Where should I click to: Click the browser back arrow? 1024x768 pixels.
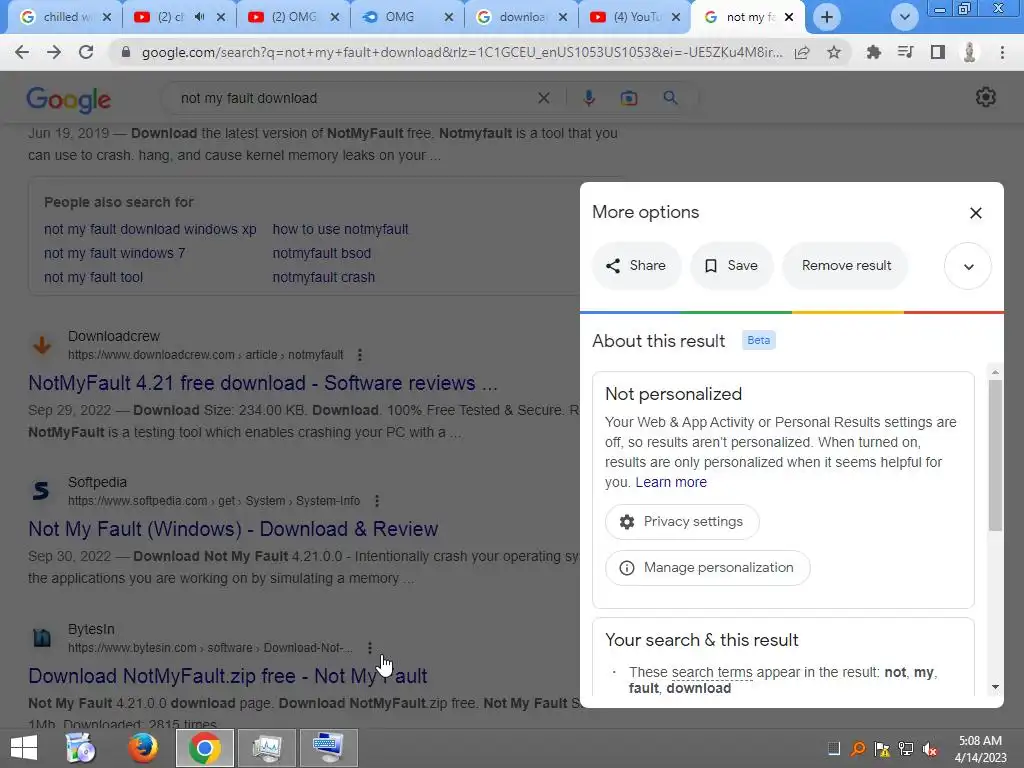[x=22, y=52]
